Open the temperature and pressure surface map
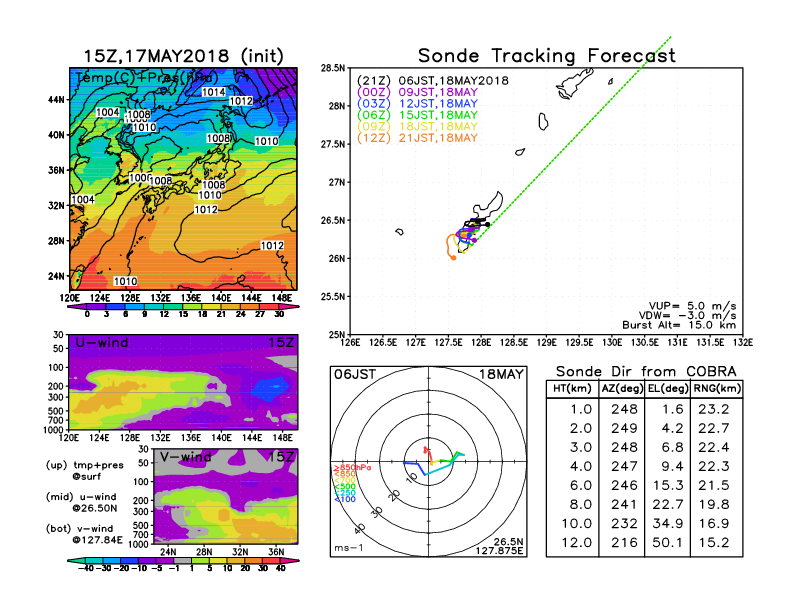 coord(183,179)
